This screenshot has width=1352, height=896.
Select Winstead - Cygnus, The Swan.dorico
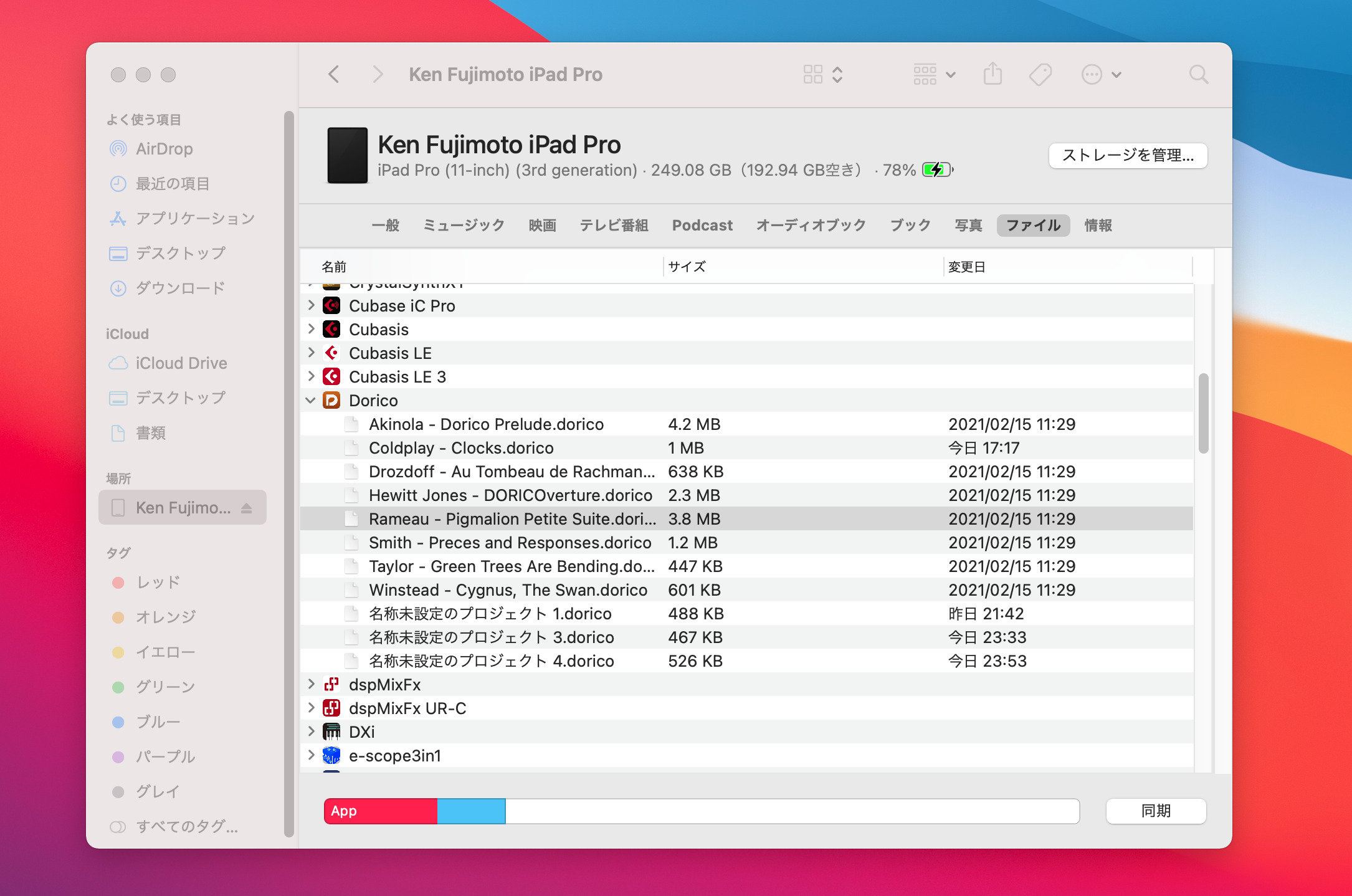746,589
